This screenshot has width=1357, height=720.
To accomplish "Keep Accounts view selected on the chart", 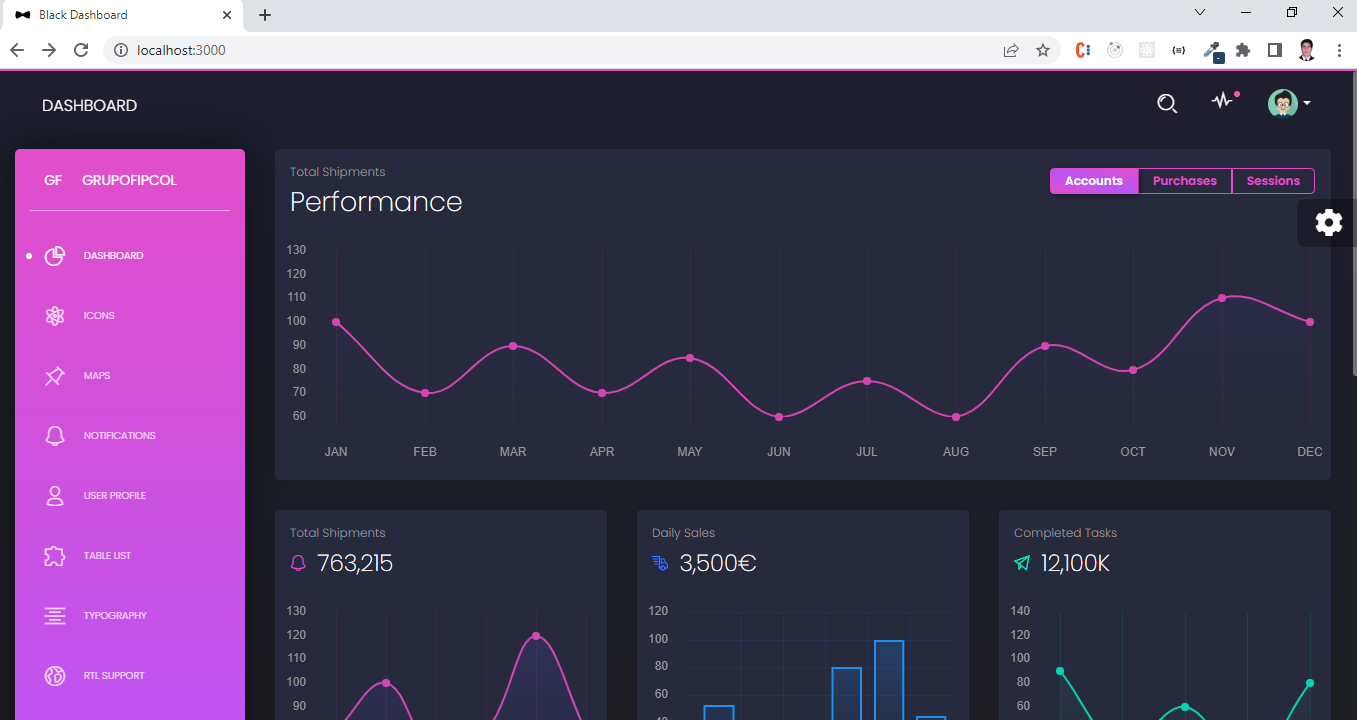I will click(1093, 181).
